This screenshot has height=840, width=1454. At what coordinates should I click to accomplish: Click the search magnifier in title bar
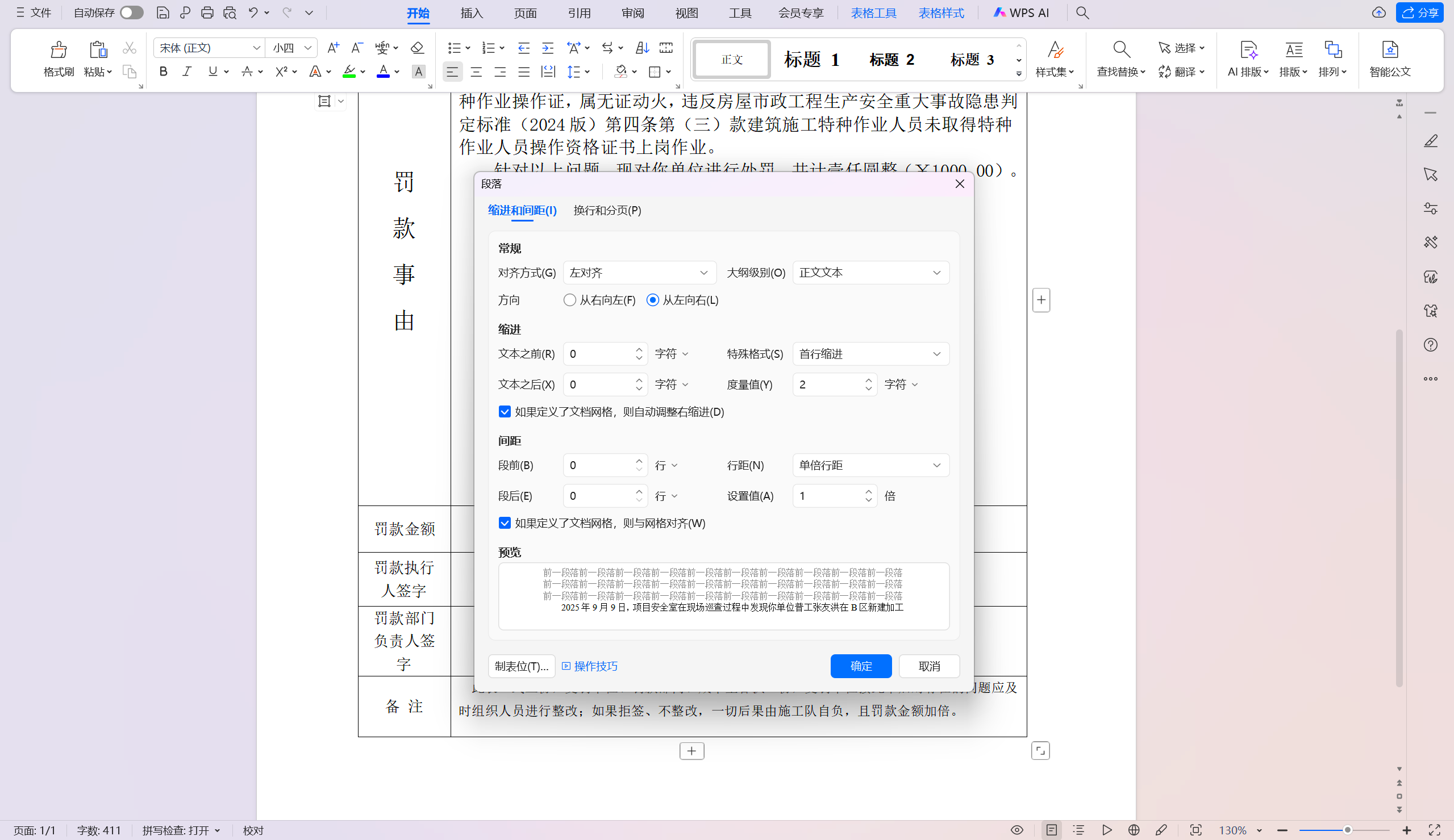tap(1082, 12)
